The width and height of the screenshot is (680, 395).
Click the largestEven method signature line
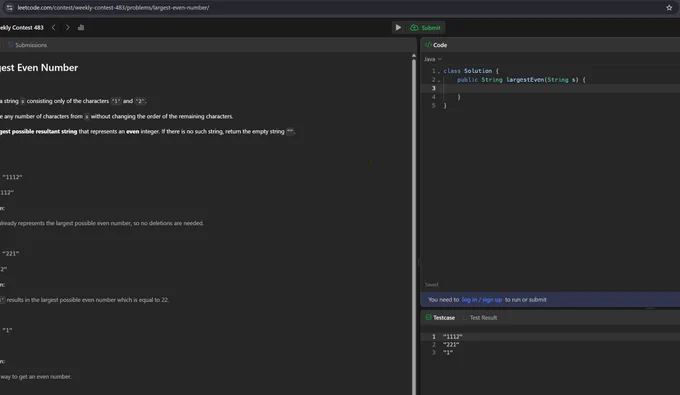(521, 80)
